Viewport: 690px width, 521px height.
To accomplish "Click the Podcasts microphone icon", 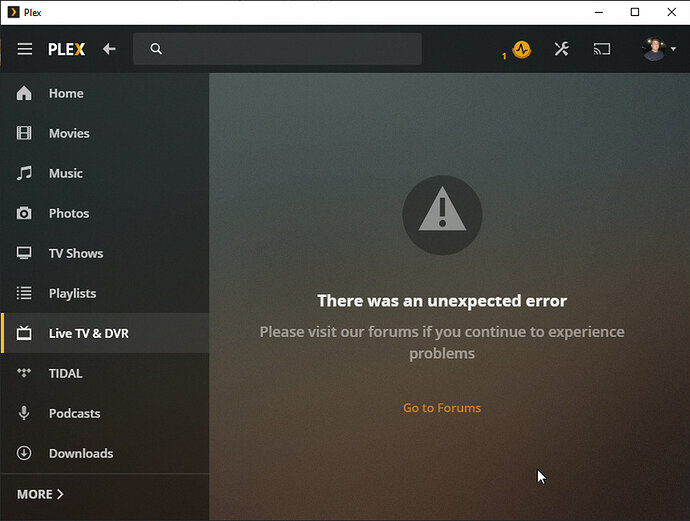I will coord(24,413).
